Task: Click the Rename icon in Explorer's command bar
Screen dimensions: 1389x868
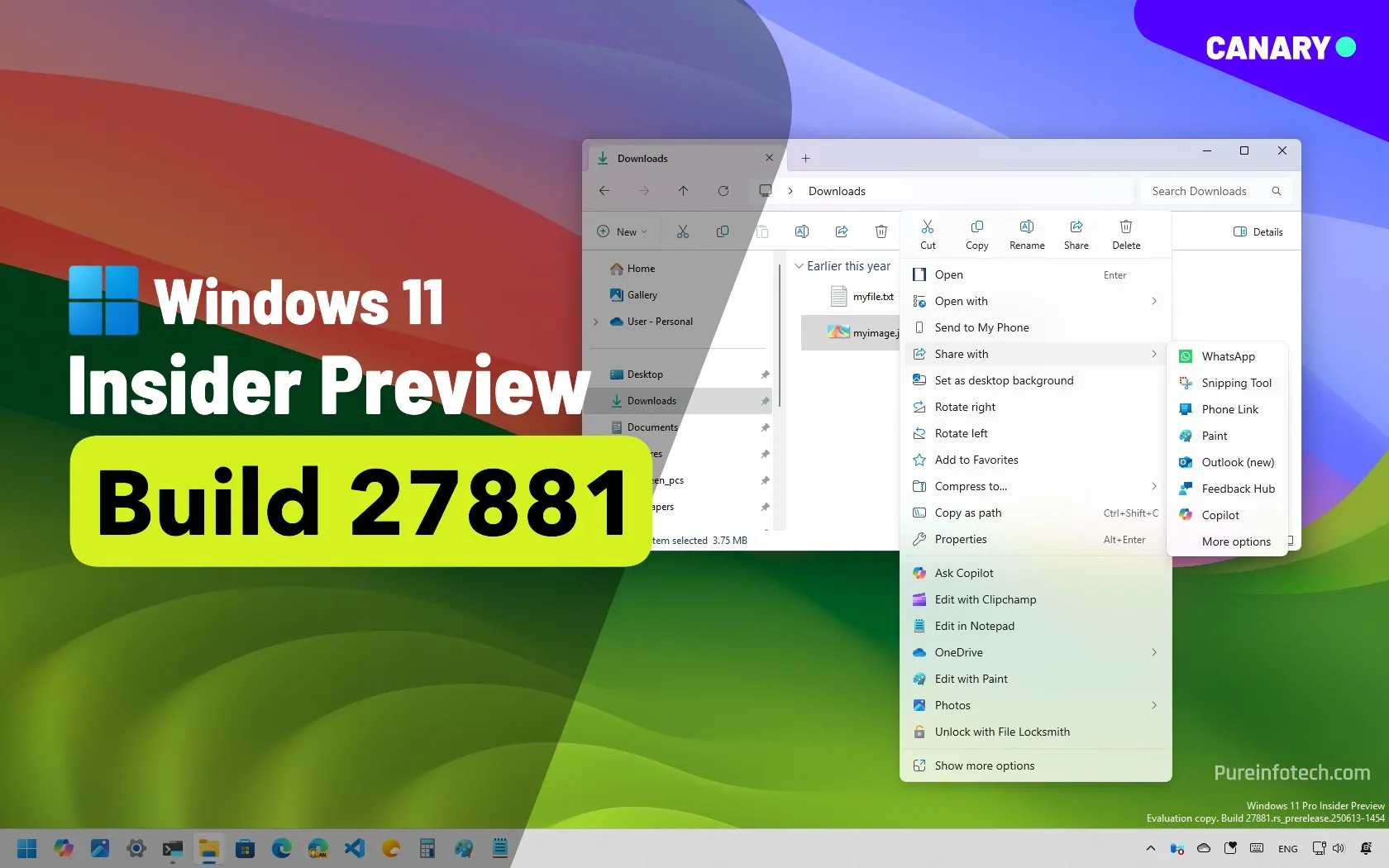Action: 802,231
